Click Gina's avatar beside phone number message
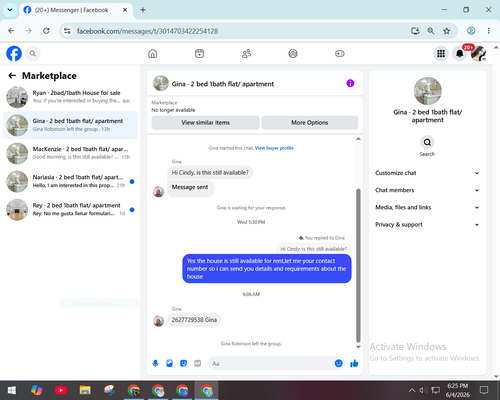Image resolution: width=500 pixels, height=400 pixels. tap(158, 321)
